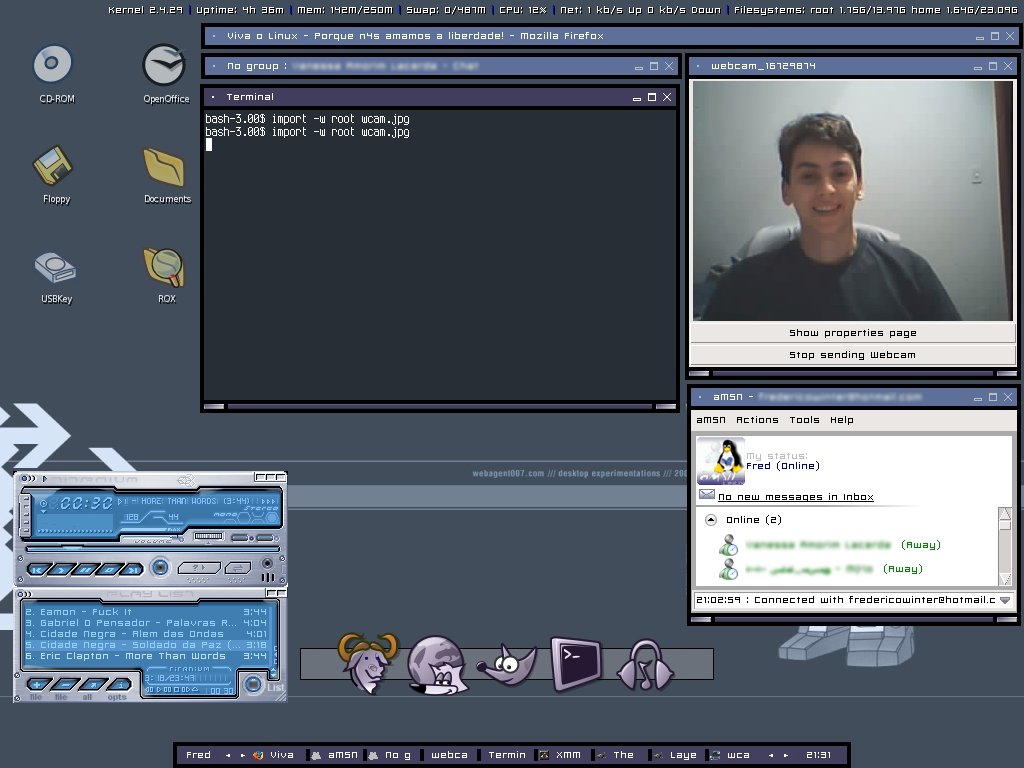Select Eric Clapton - More Than Words track
The width and height of the screenshot is (1024, 768).
click(146, 656)
